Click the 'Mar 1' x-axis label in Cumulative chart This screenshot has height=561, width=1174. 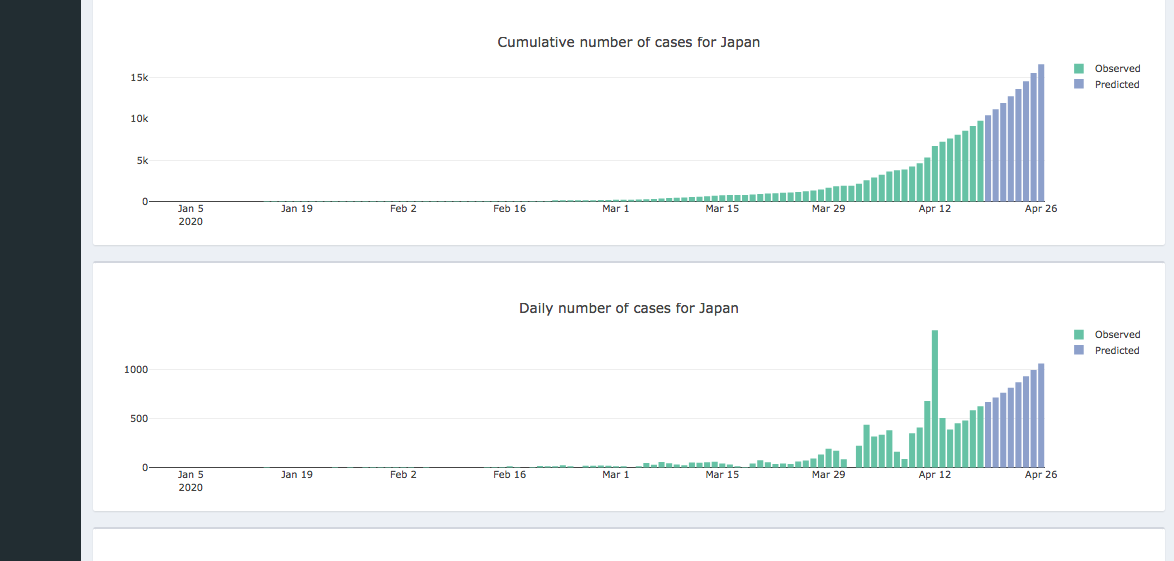pyautogui.click(x=616, y=209)
